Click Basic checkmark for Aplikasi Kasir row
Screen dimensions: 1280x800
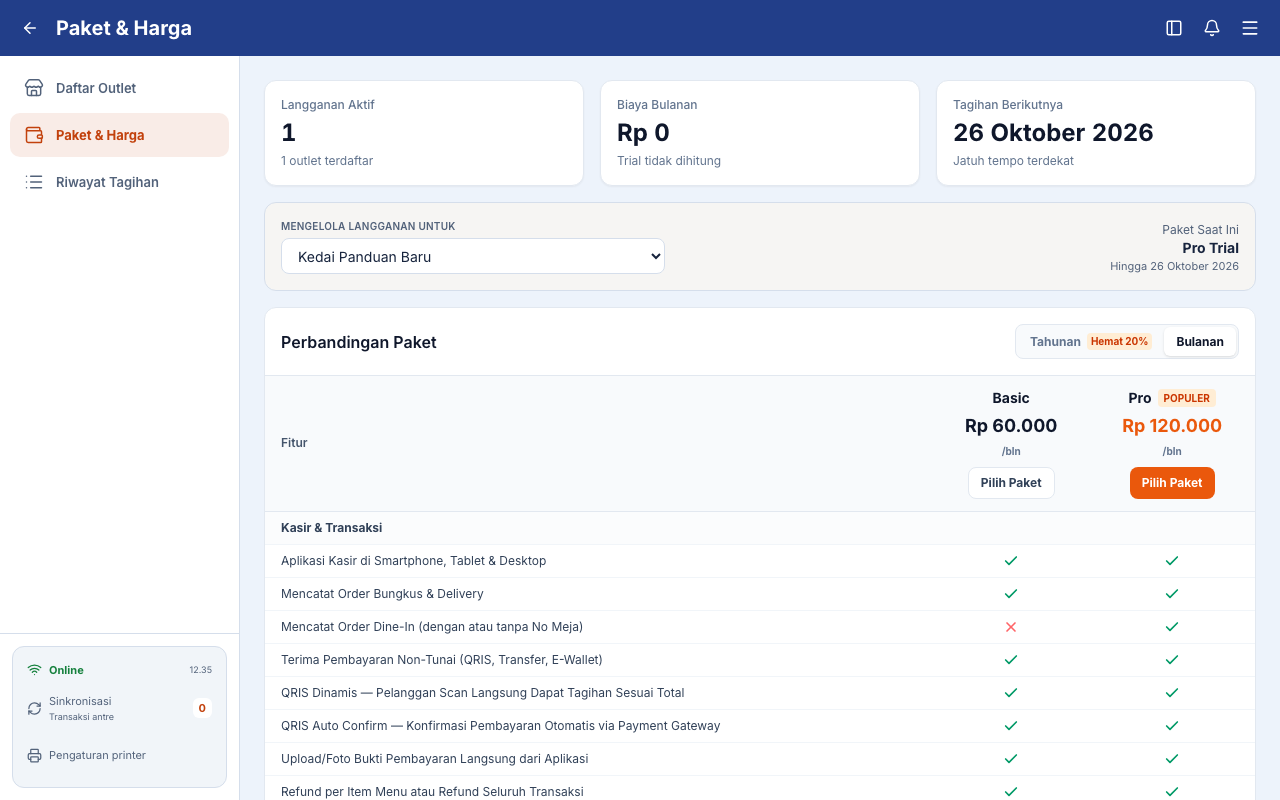click(1011, 561)
